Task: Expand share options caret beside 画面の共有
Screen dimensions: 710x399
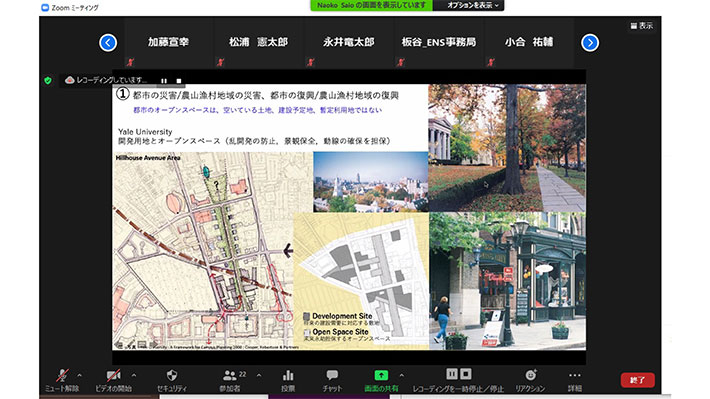Action: pos(402,375)
